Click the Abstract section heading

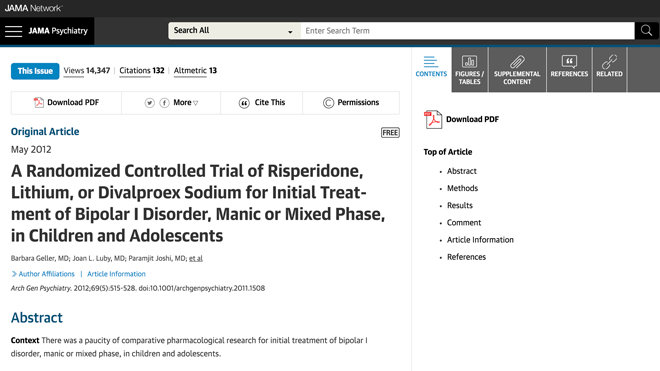(x=37, y=318)
